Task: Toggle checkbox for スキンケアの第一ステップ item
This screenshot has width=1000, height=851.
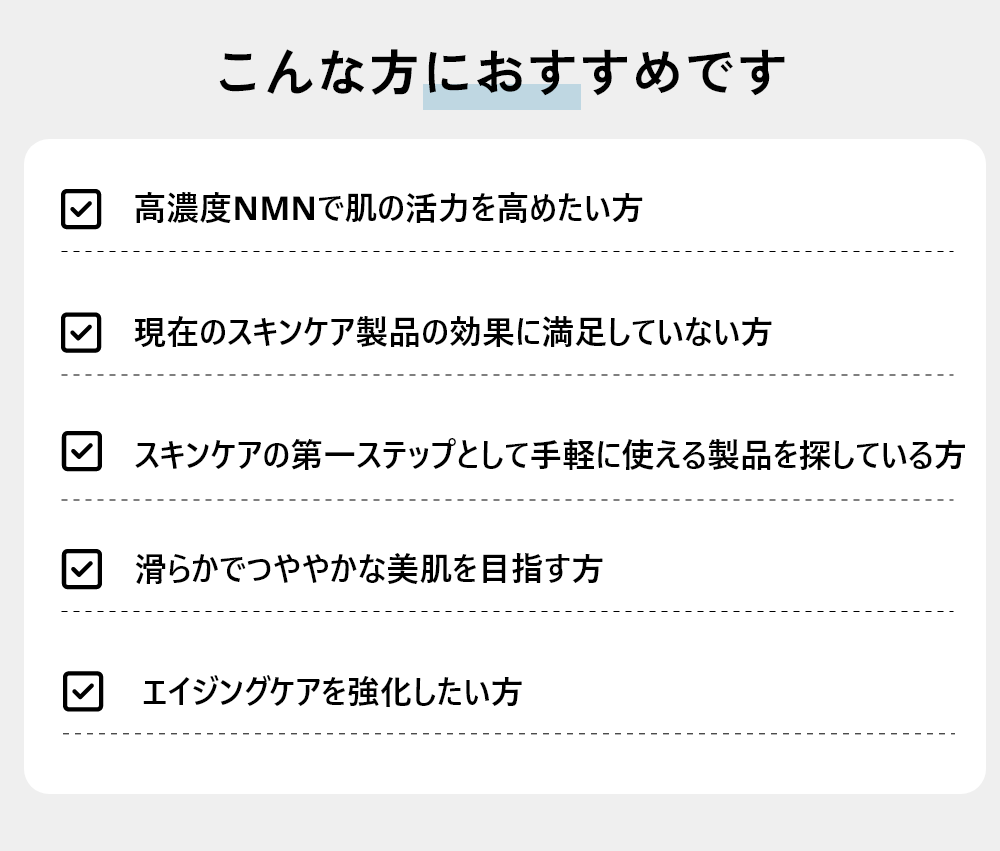Action: tap(81, 451)
